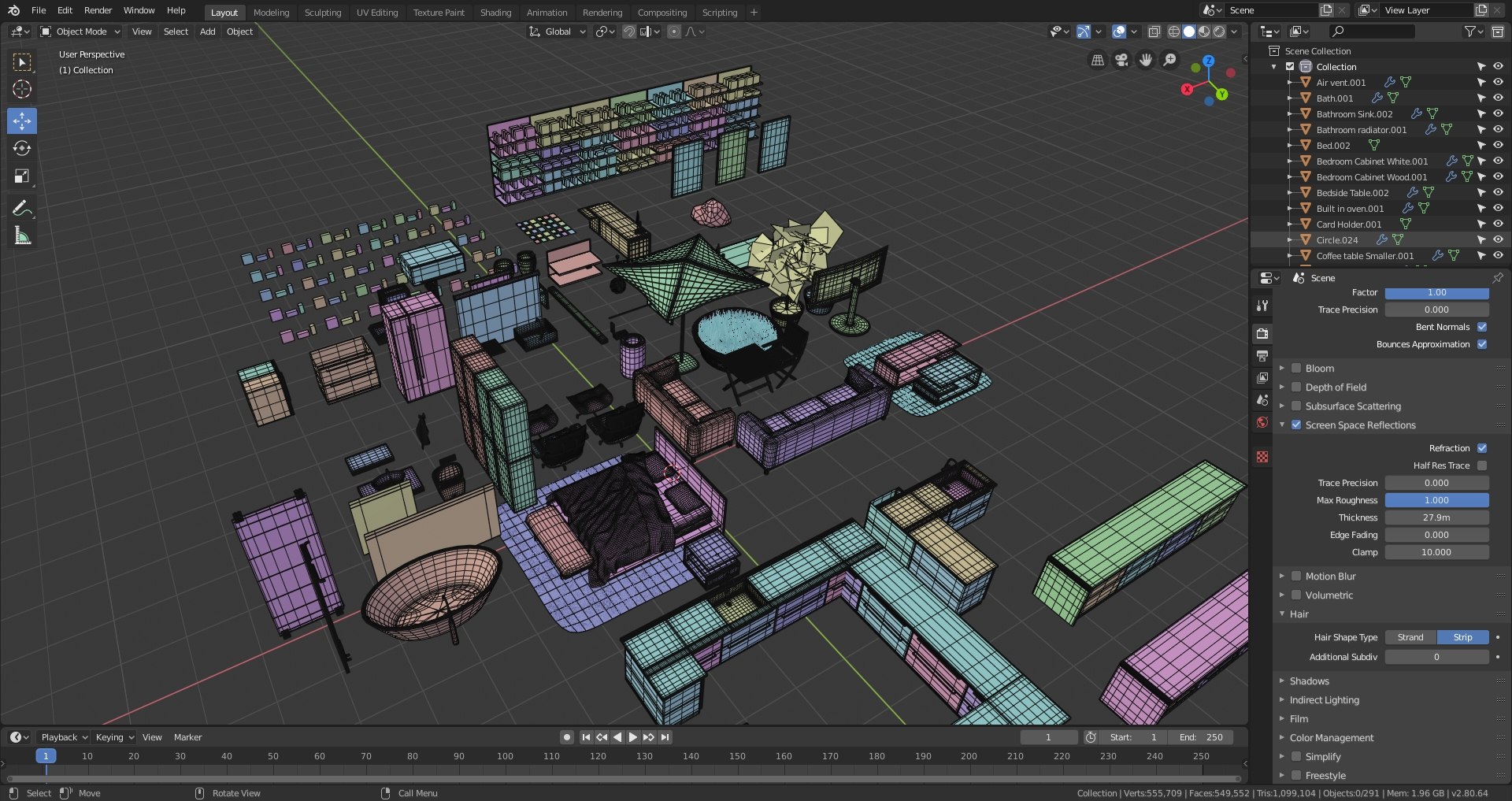Screen dimensions: 1512x801
Task: Collapse the Hair panel
Action: (x=1299, y=614)
